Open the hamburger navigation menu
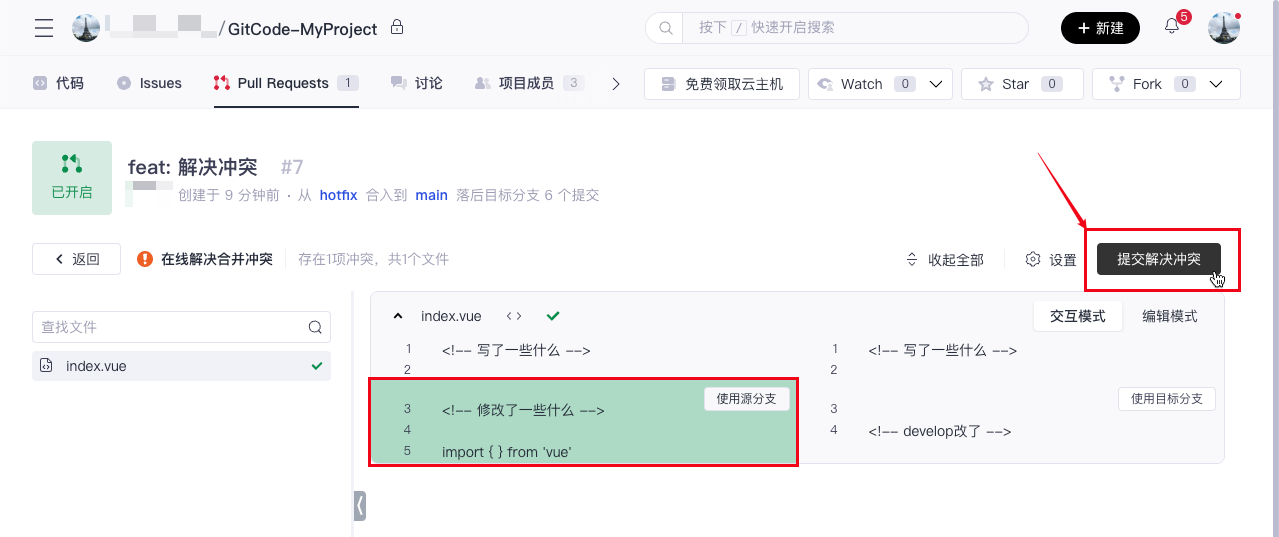The height and width of the screenshot is (537, 1279). point(44,28)
